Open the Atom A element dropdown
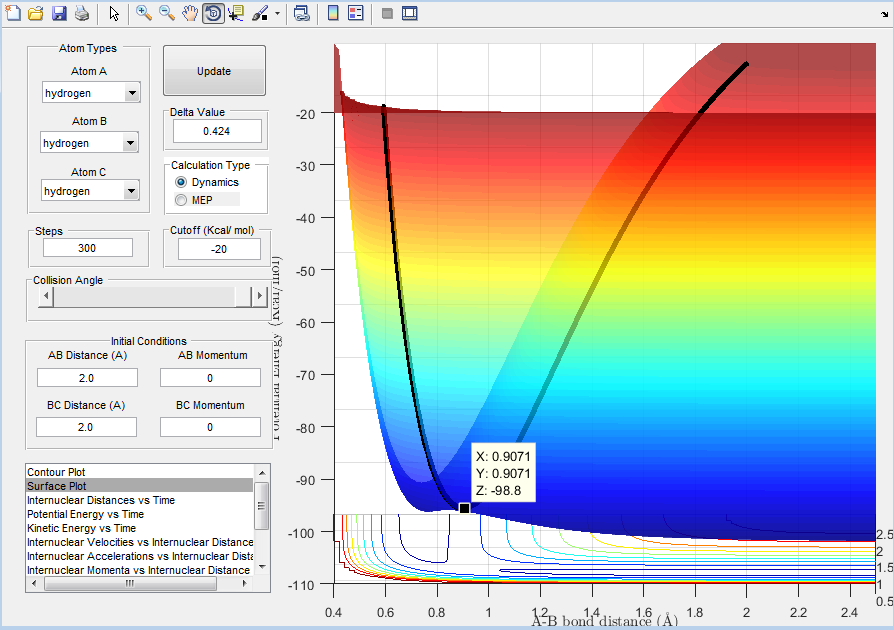 [132, 93]
